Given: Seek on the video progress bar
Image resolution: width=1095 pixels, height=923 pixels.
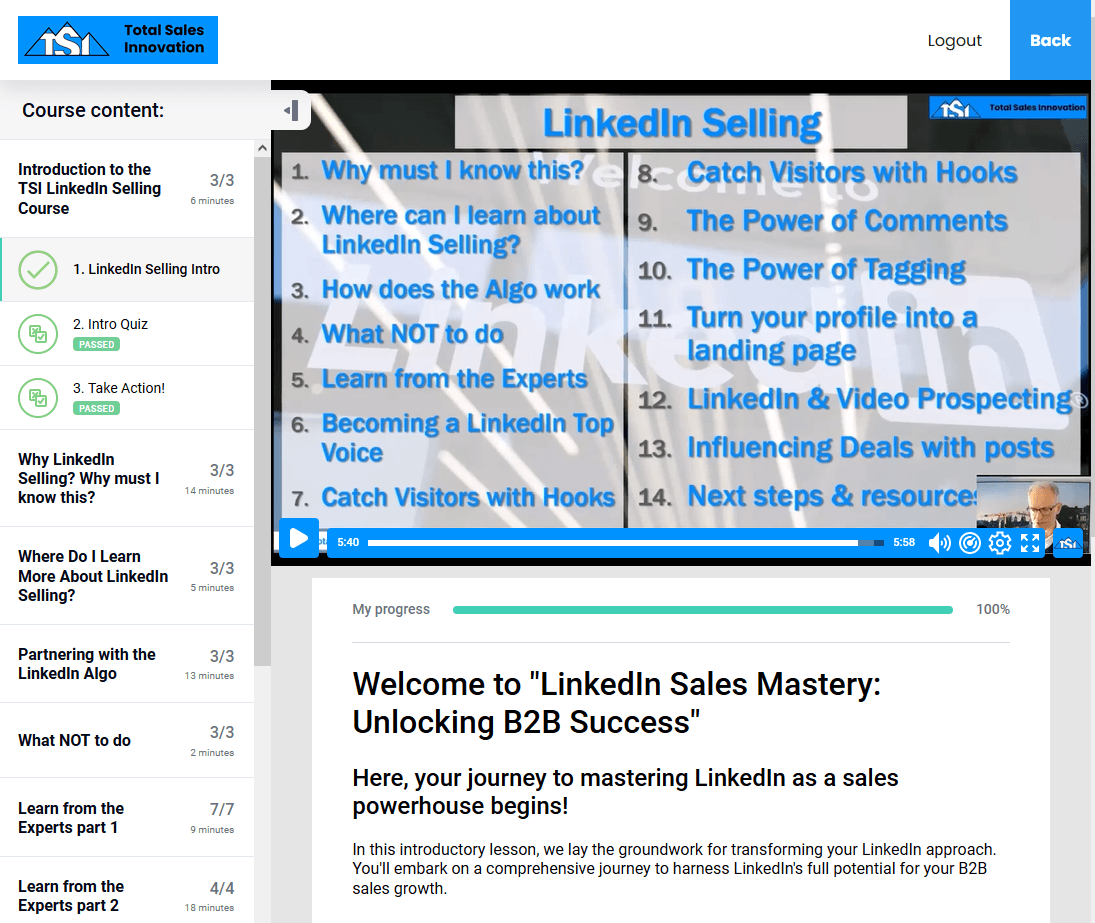Looking at the screenshot, I should 626,542.
